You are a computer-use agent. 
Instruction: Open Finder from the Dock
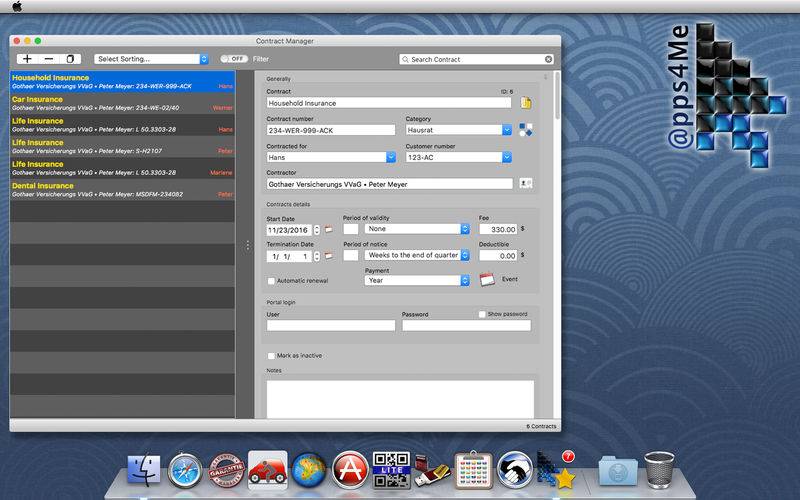click(144, 470)
